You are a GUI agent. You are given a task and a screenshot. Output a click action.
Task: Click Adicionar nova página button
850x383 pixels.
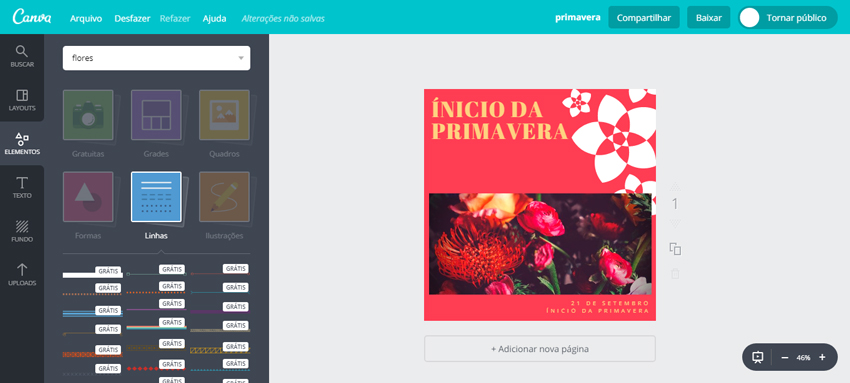[540, 349]
